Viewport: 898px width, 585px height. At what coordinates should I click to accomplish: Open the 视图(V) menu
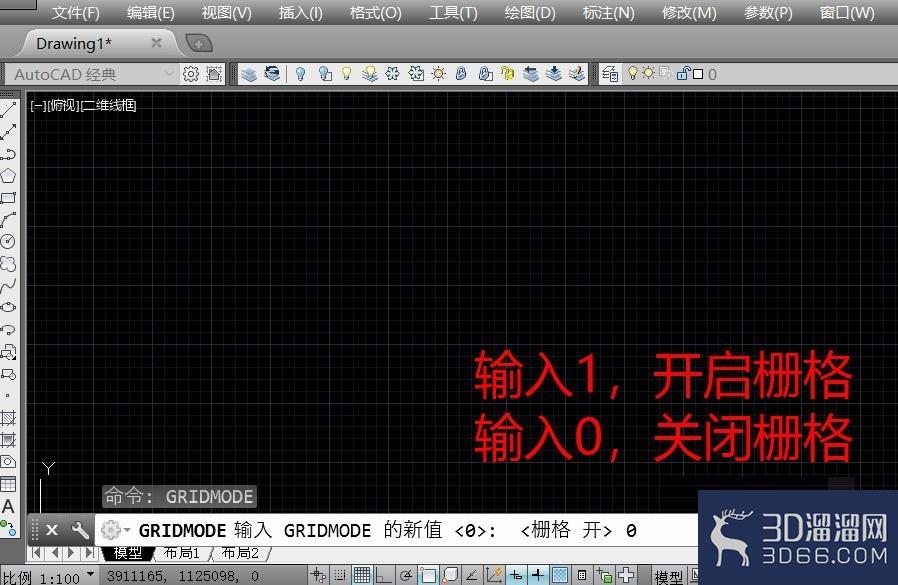pyautogui.click(x=227, y=13)
